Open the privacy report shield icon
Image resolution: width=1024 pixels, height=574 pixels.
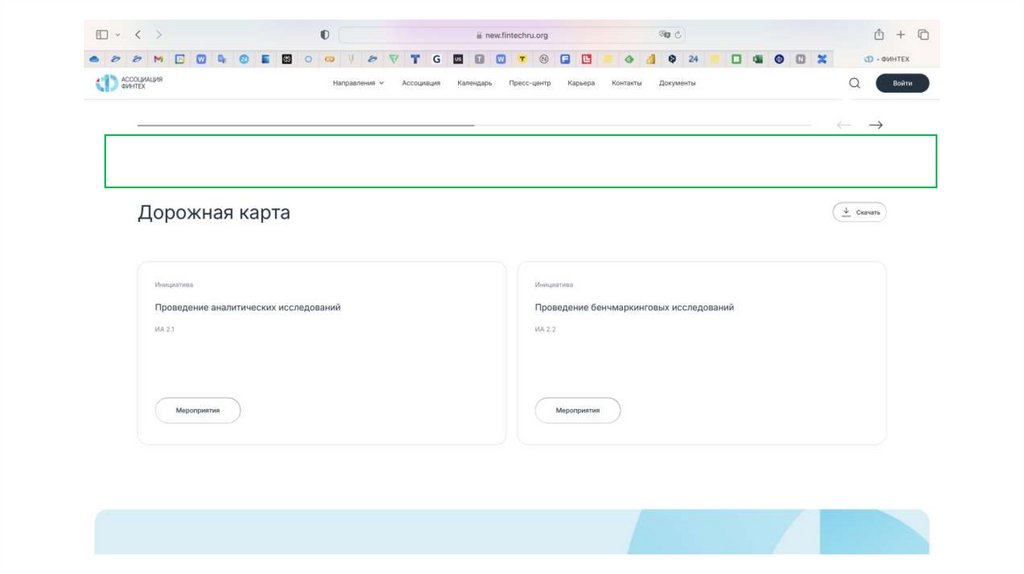pyautogui.click(x=325, y=35)
